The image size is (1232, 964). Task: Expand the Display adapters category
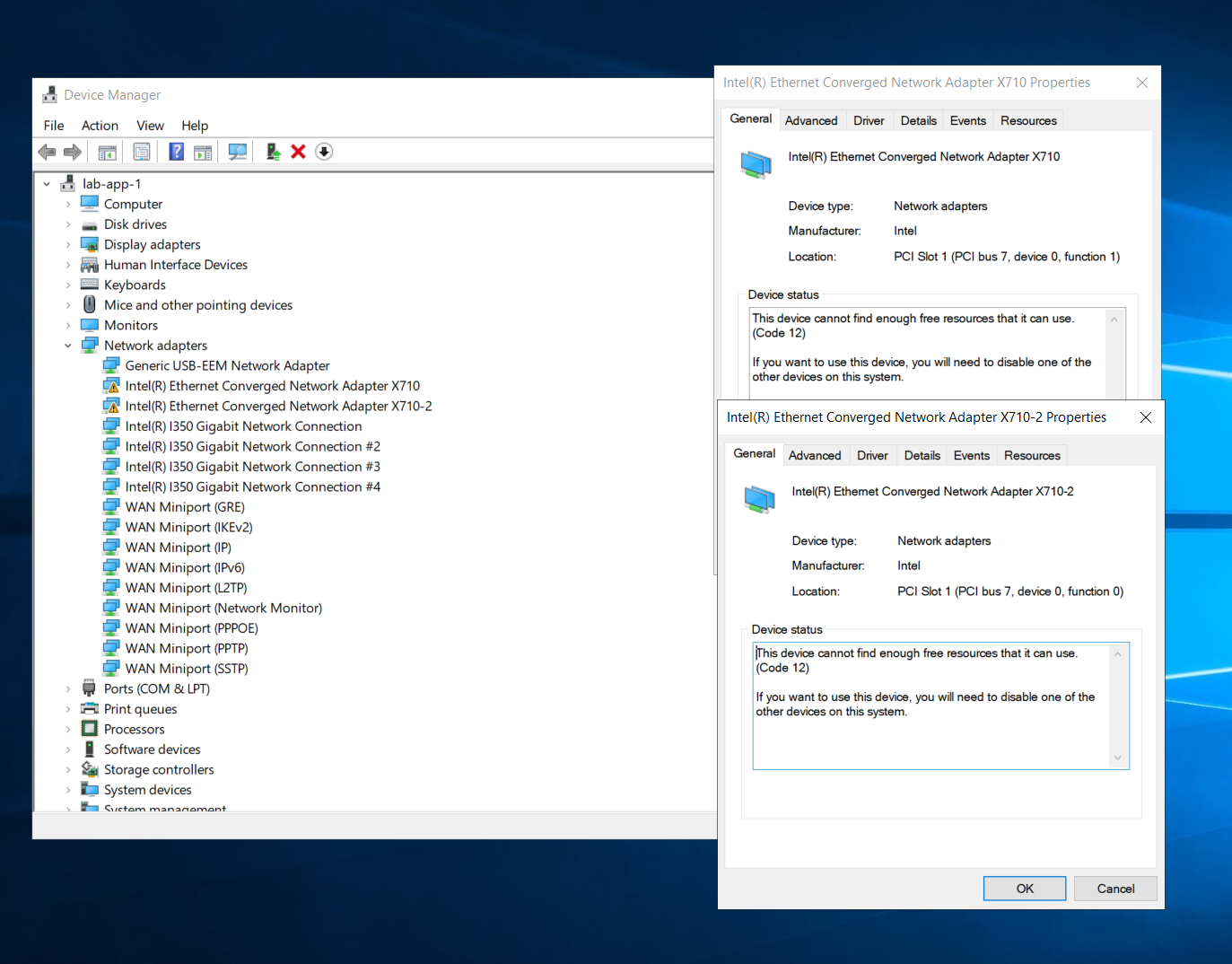[68, 244]
